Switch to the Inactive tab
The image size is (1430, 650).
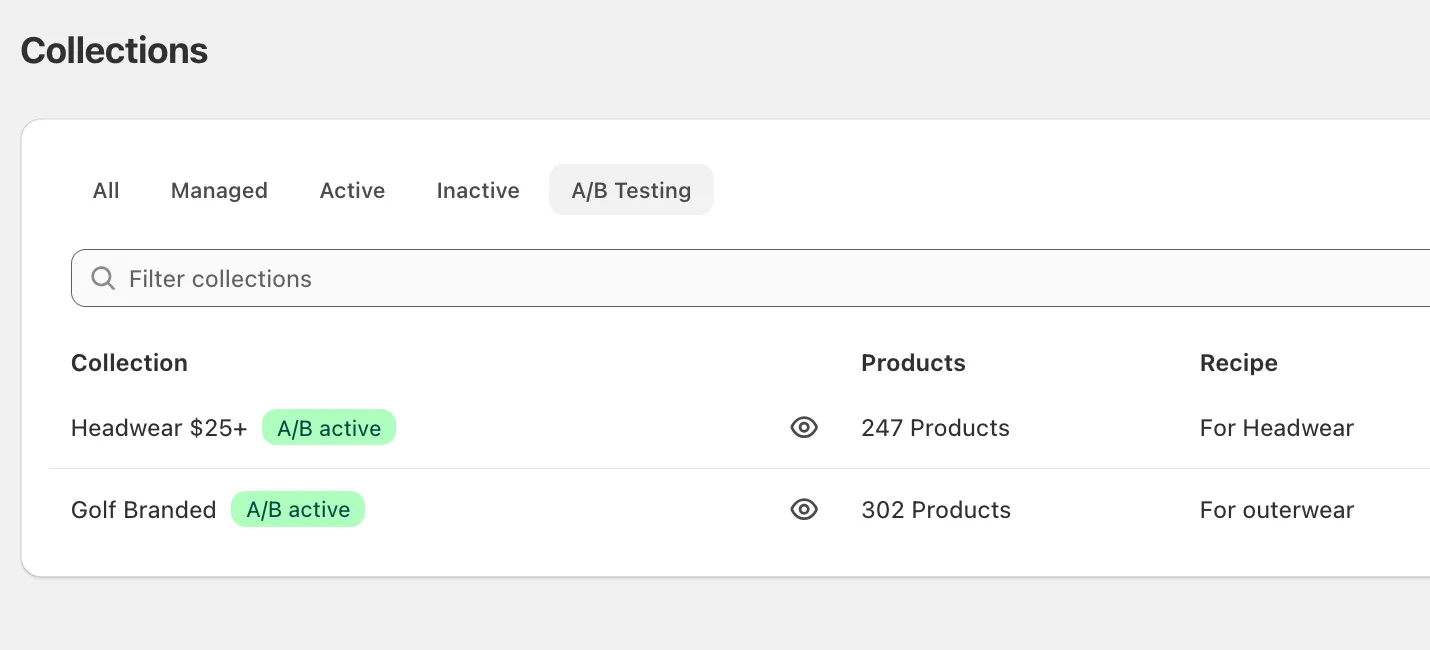tap(478, 190)
